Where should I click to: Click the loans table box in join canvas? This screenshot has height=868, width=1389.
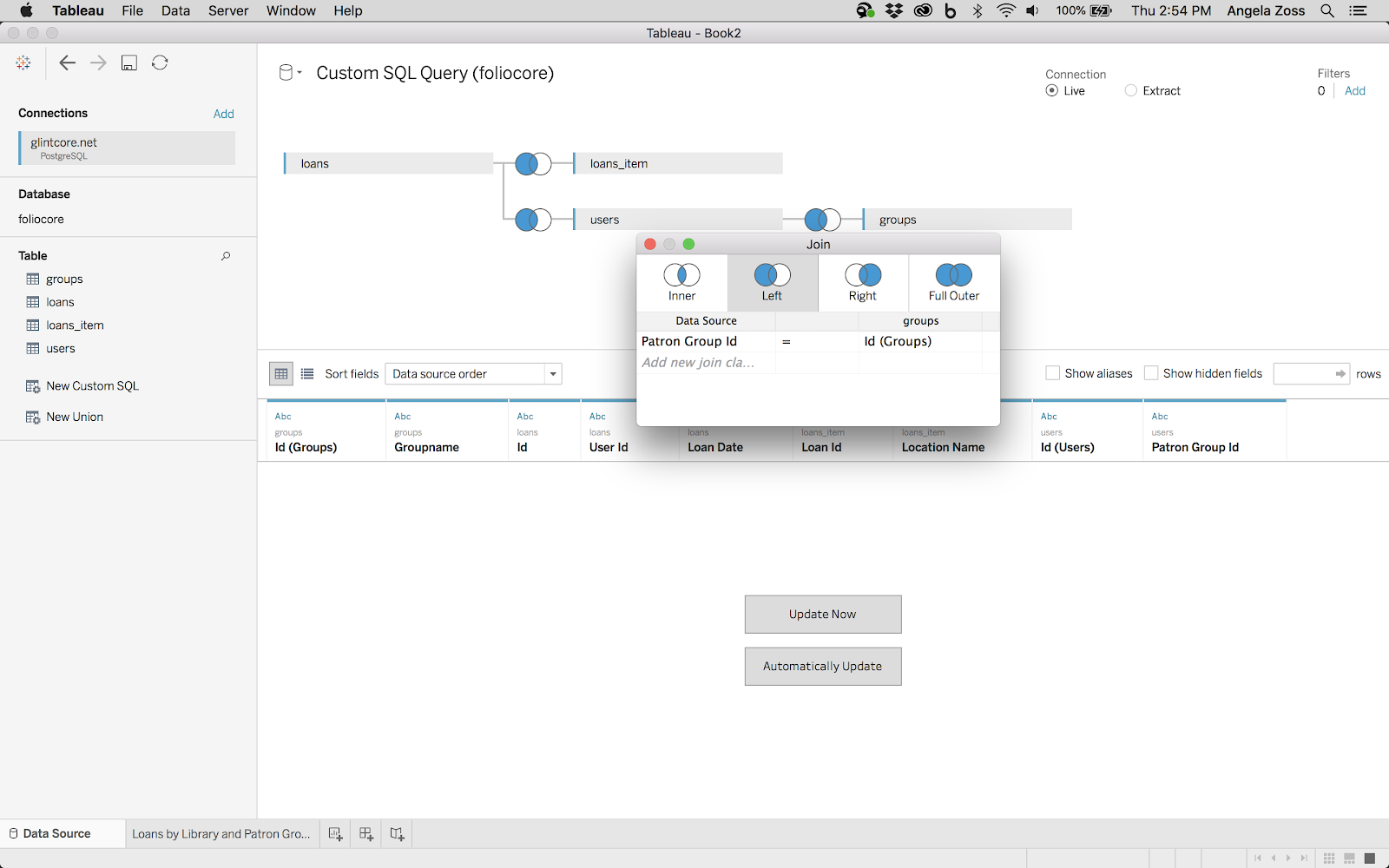click(389, 163)
